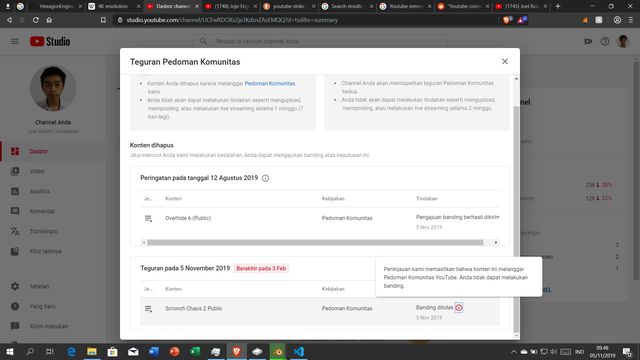Click the dialog vertical scrollbar down arrow
640x360 pixels.
516,336
